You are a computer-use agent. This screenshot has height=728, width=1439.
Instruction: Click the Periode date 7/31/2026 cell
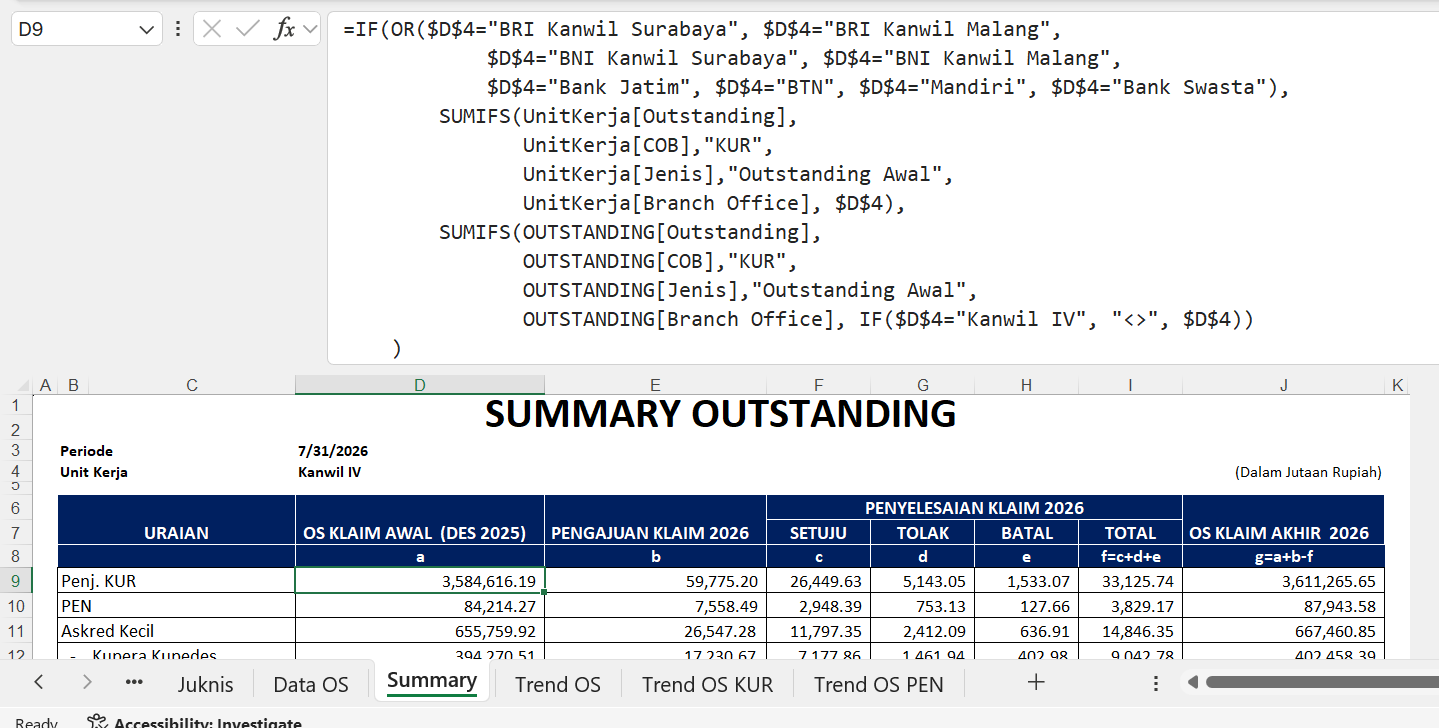coord(333,451)
